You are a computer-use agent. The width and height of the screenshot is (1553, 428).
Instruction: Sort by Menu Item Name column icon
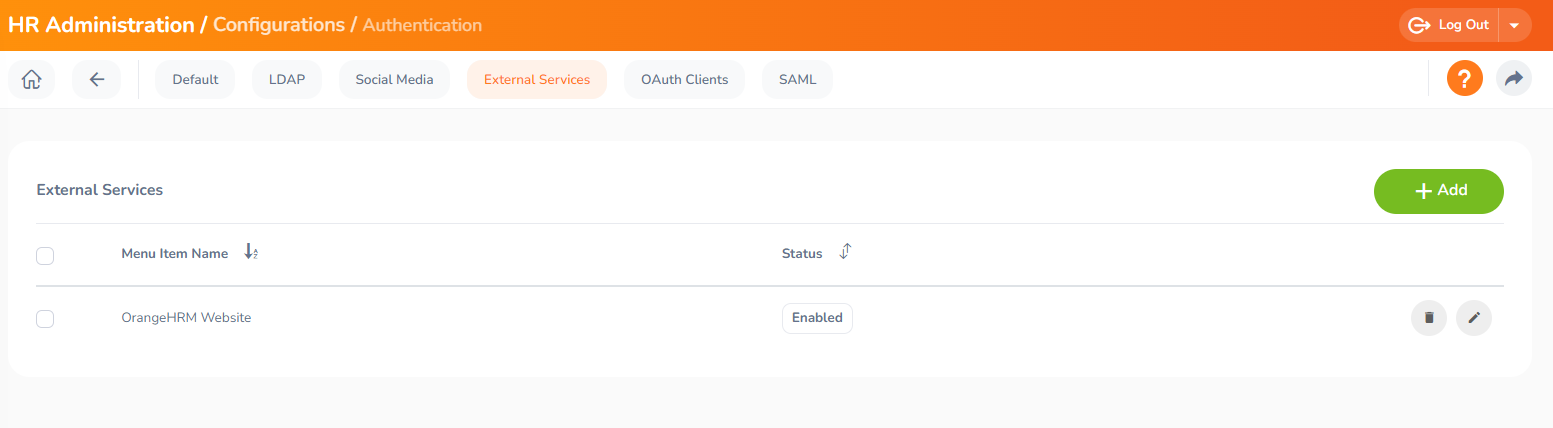(251, 253)
